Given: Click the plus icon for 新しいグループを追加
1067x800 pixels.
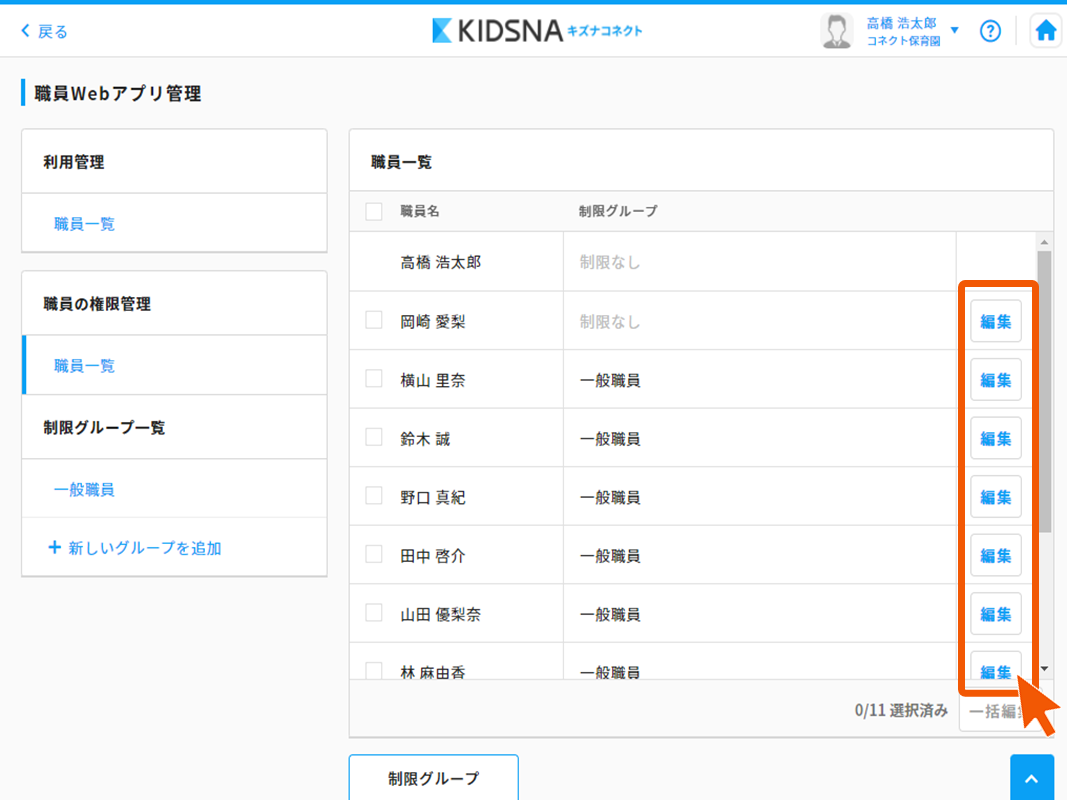Looking at the screenshot, I should pyautogui.click(x=54, y=548).
